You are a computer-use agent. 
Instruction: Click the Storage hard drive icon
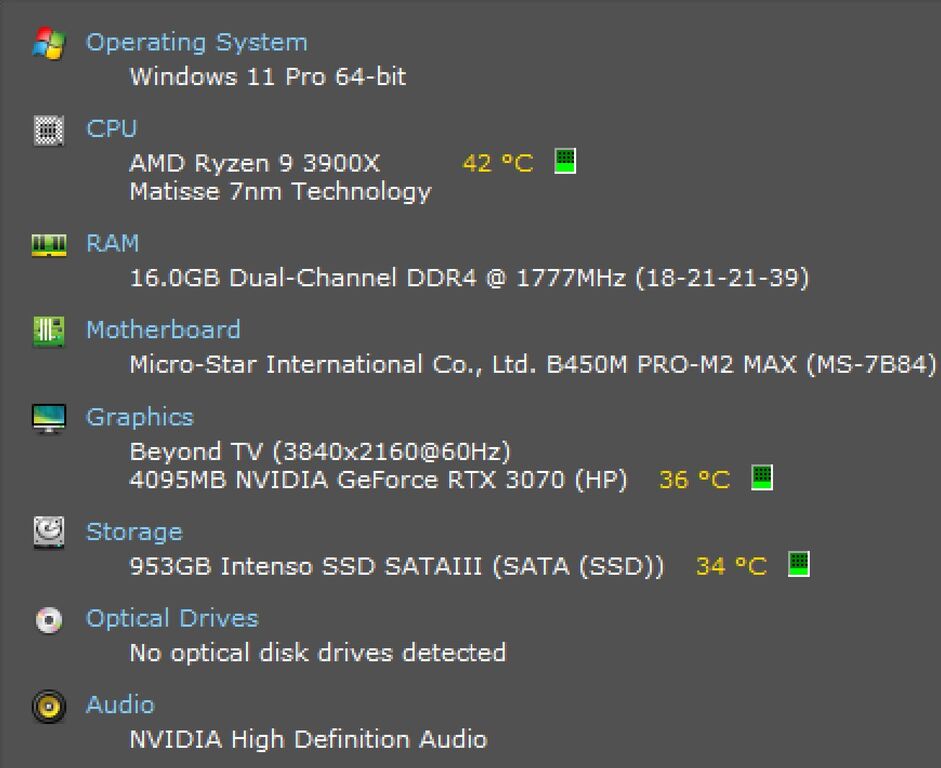[49, 532]
